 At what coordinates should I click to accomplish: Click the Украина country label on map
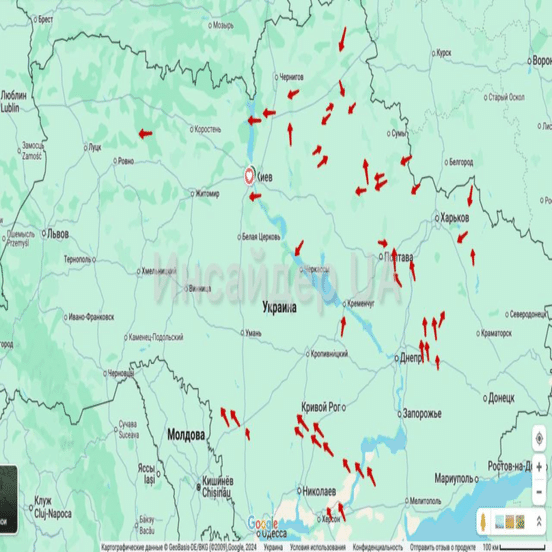point(280,308)
